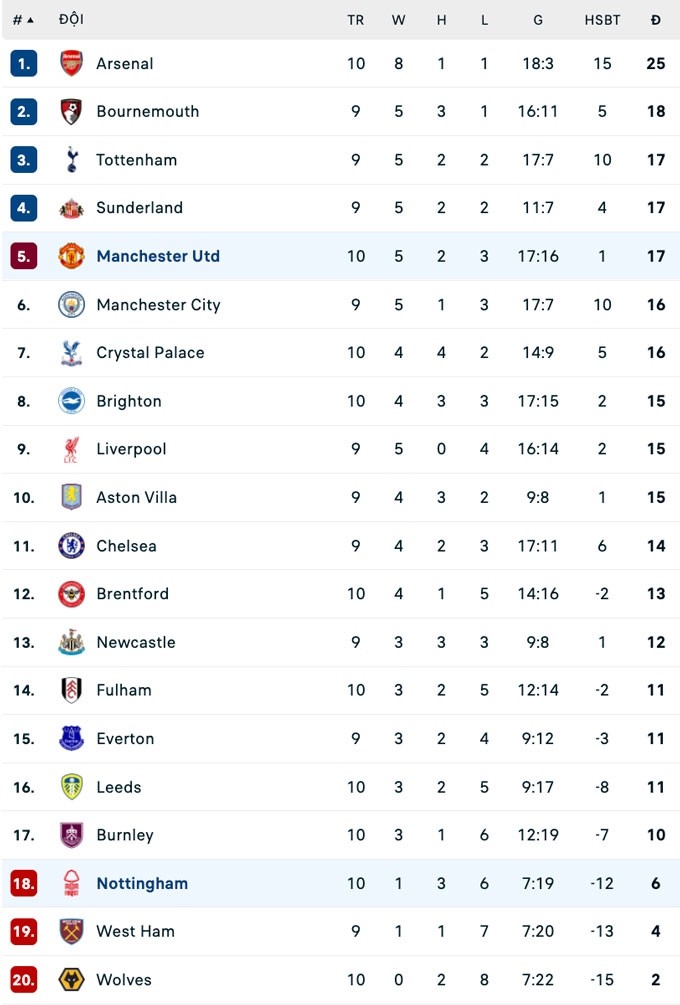Click the Tottenham club crest icon
The width and height of the screenshot is (680, 1005).
click(72, 159)
